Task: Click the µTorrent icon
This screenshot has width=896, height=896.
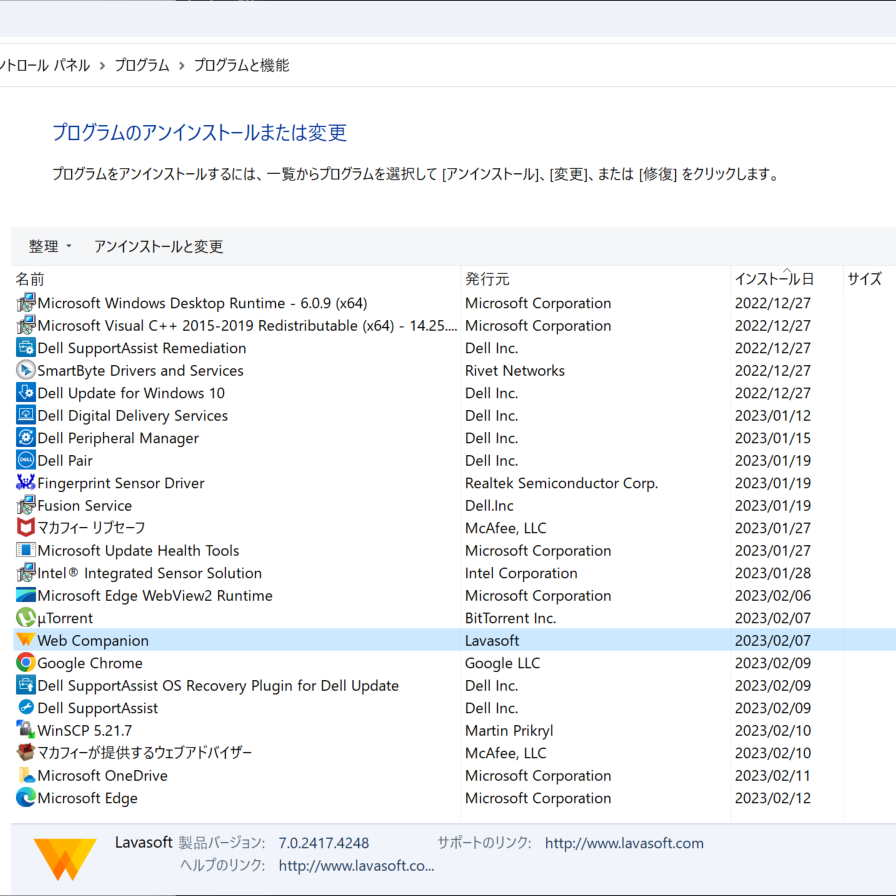Action: [26, 618]
